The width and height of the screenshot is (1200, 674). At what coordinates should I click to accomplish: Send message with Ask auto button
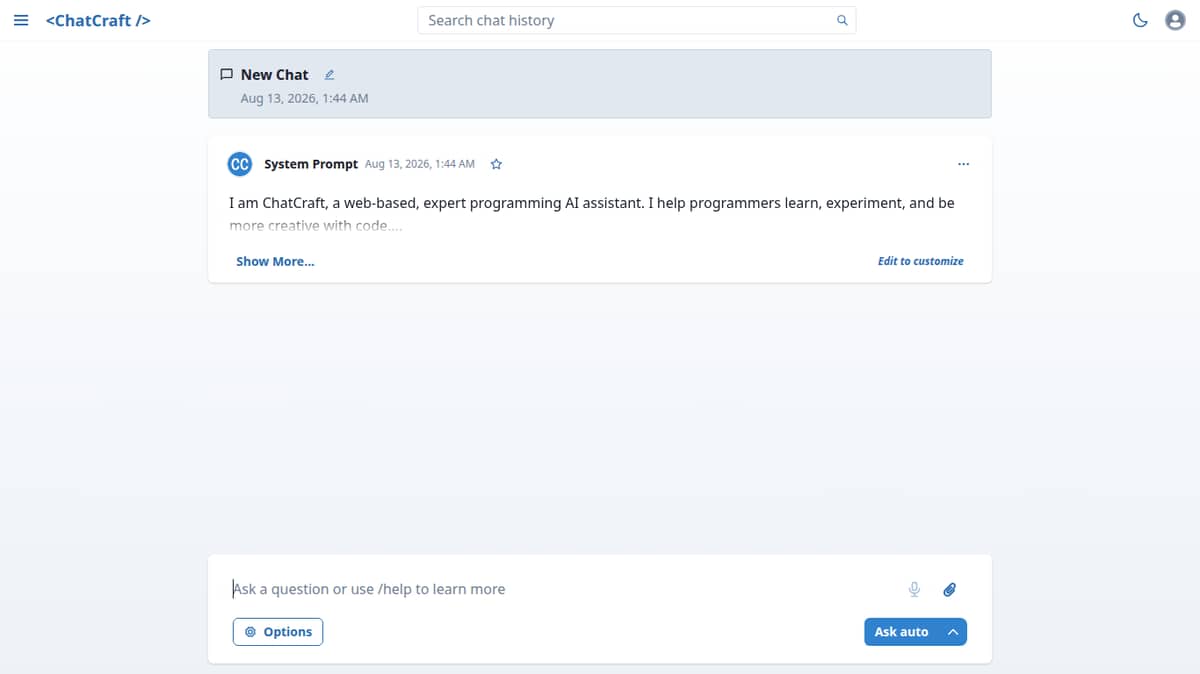click(x=901, y=632)
